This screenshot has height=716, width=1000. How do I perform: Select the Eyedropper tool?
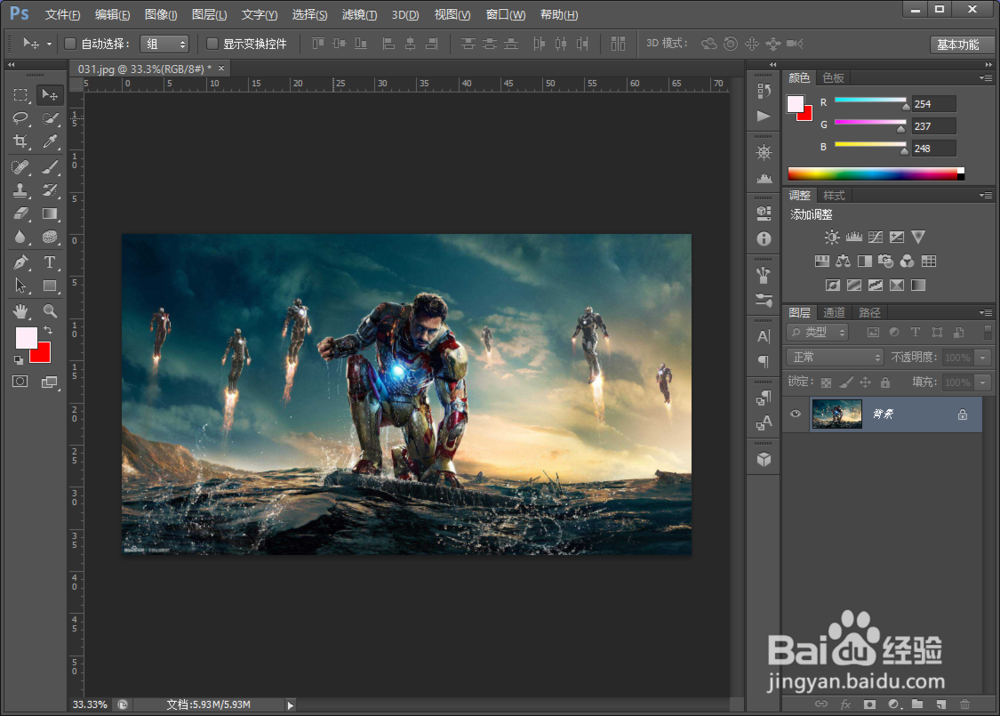pos(50,141)
